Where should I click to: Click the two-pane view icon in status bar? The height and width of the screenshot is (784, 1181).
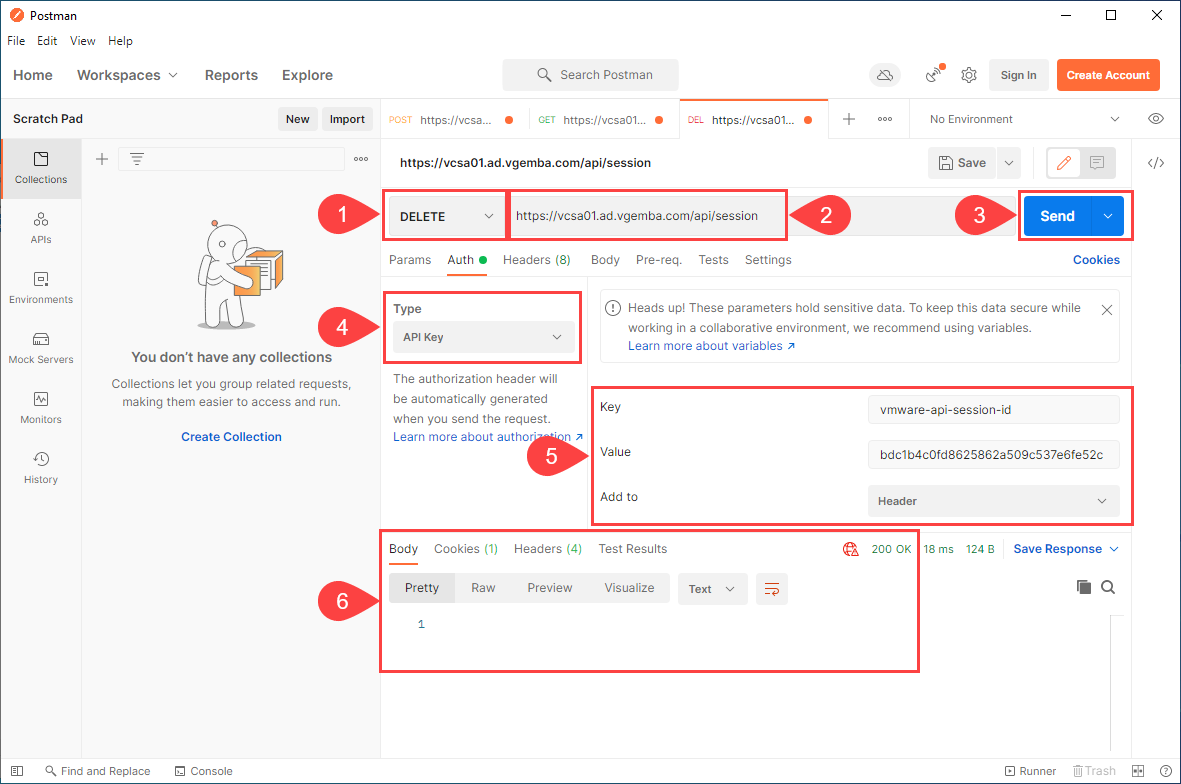(1138, 771)
